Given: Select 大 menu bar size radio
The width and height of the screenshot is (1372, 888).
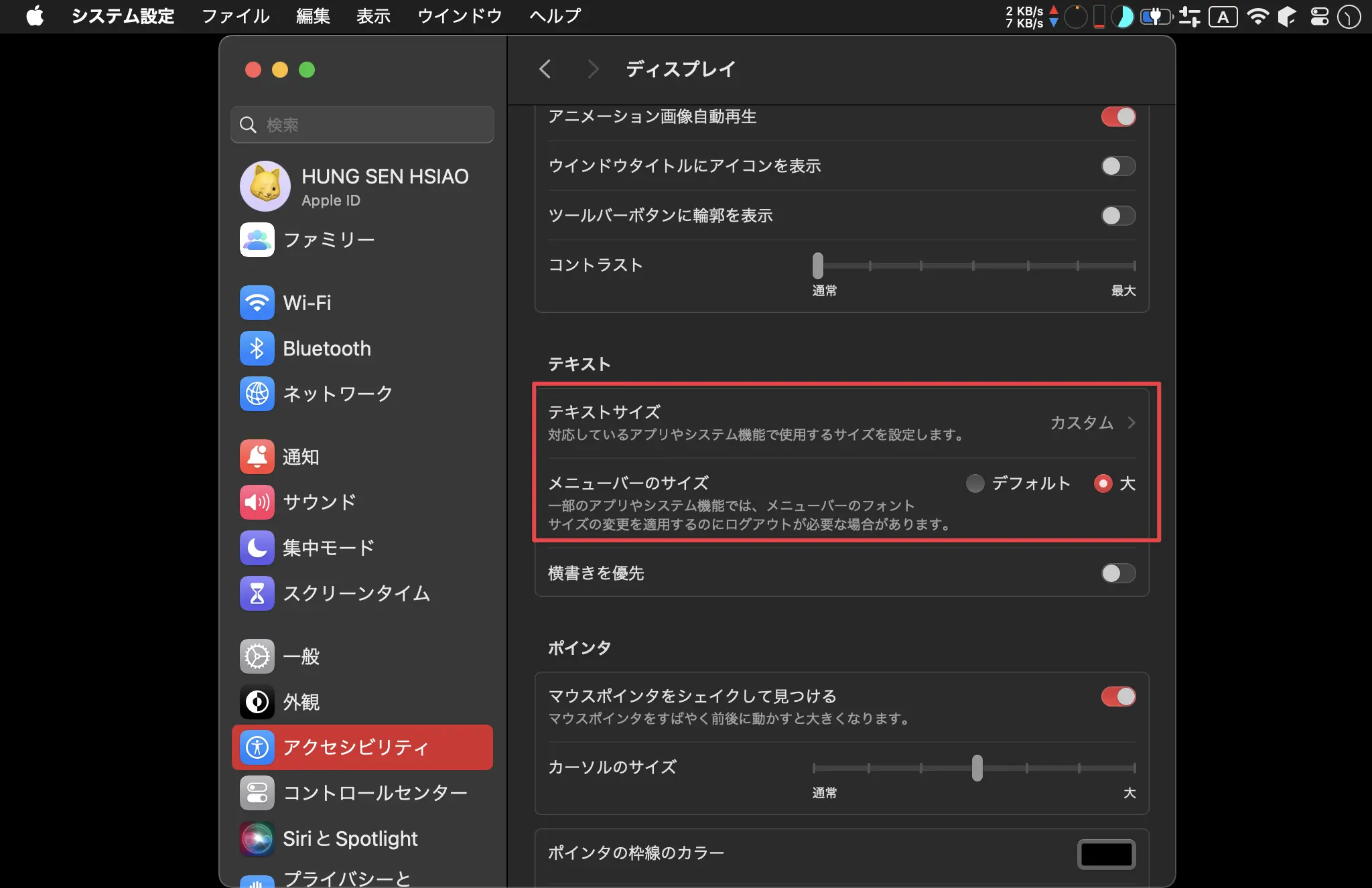Looking at the screenshot, I should pos(1103,484).
